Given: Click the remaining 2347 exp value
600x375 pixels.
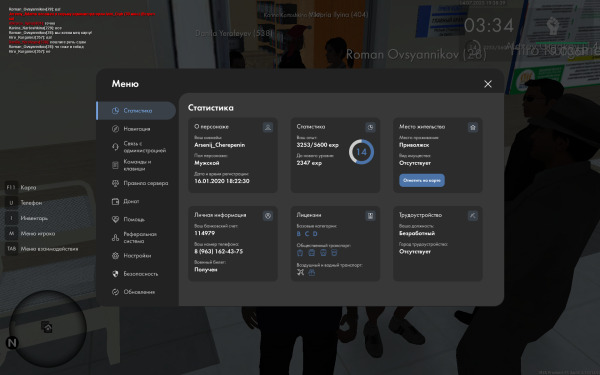Looking at the screenshot, I should click(309, 163).
